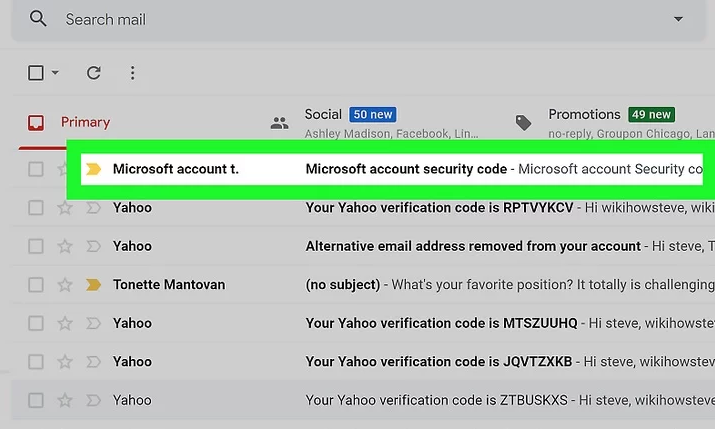Viewport: 715px width, 429px height.
Task: Open the (no subject) email
Action: 343,285
